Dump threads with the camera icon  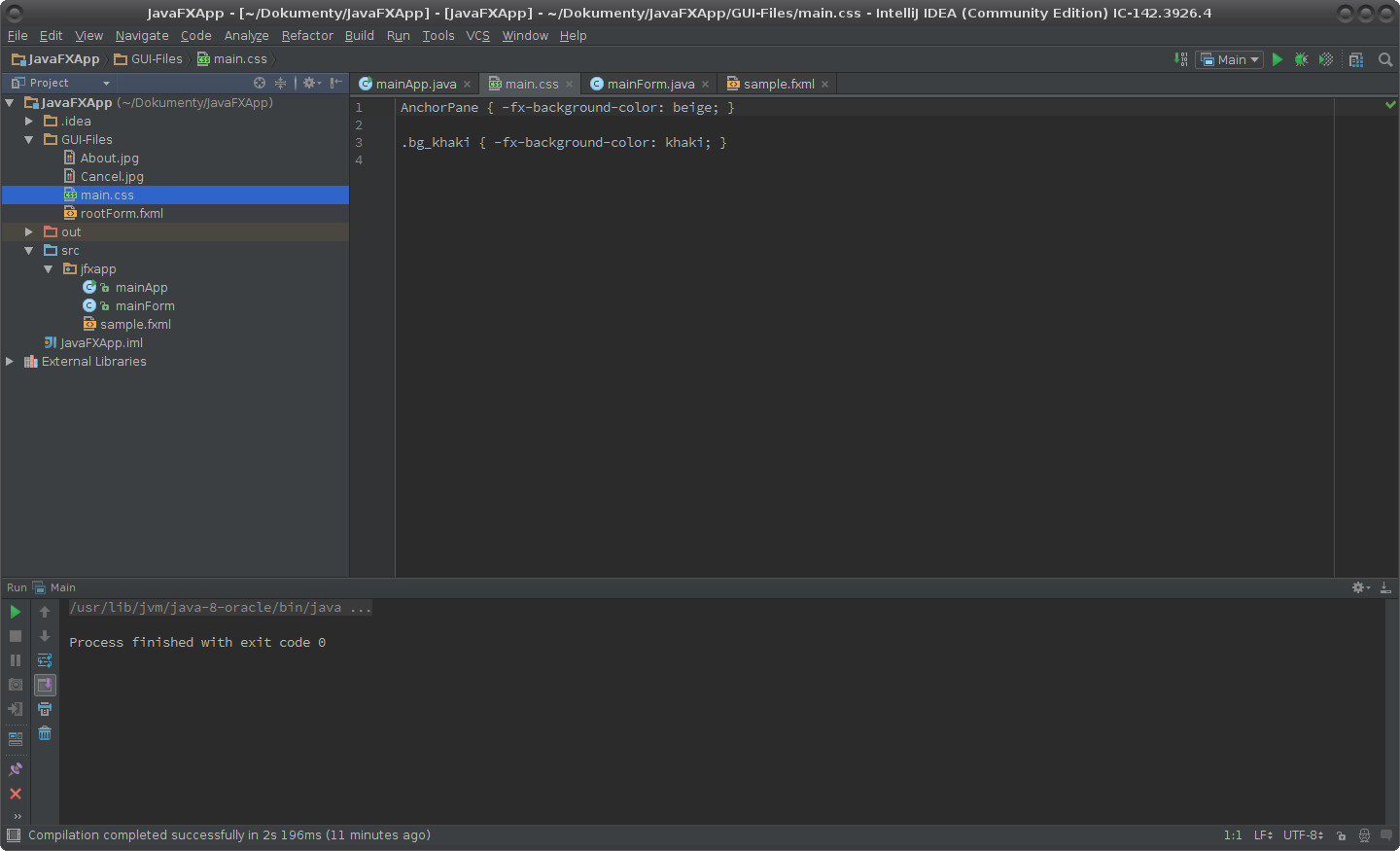coord(16,685)
